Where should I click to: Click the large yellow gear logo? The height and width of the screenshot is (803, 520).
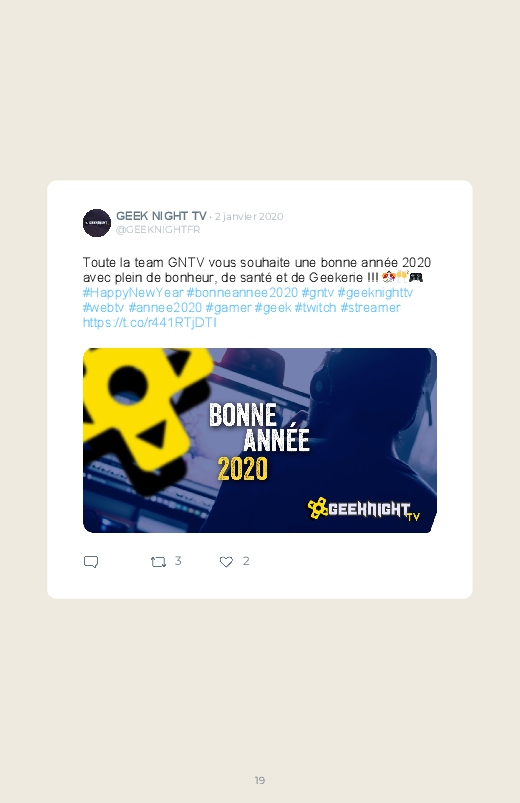[146, 417]
